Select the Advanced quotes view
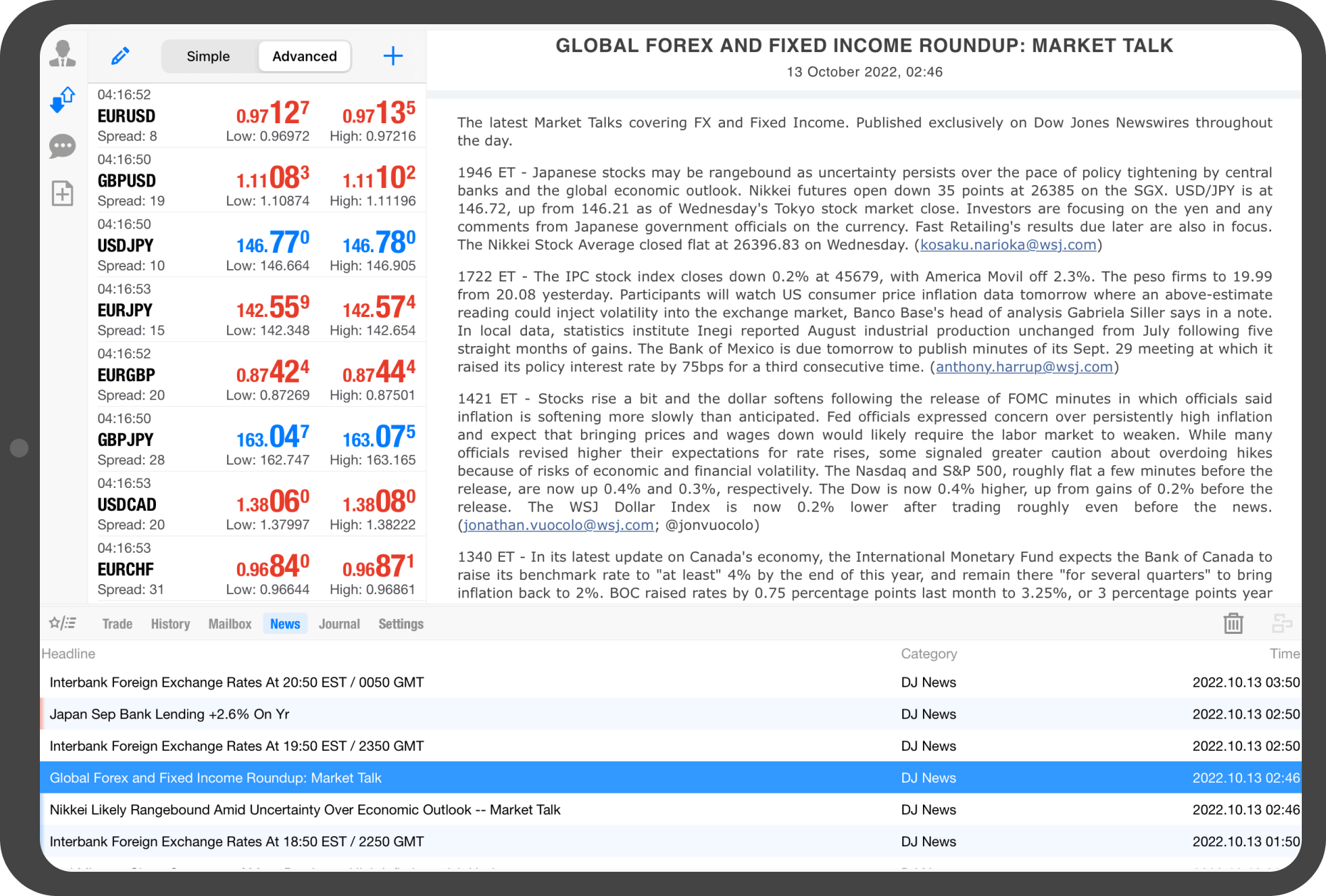Screen dimensions: 1326x896 304,56
